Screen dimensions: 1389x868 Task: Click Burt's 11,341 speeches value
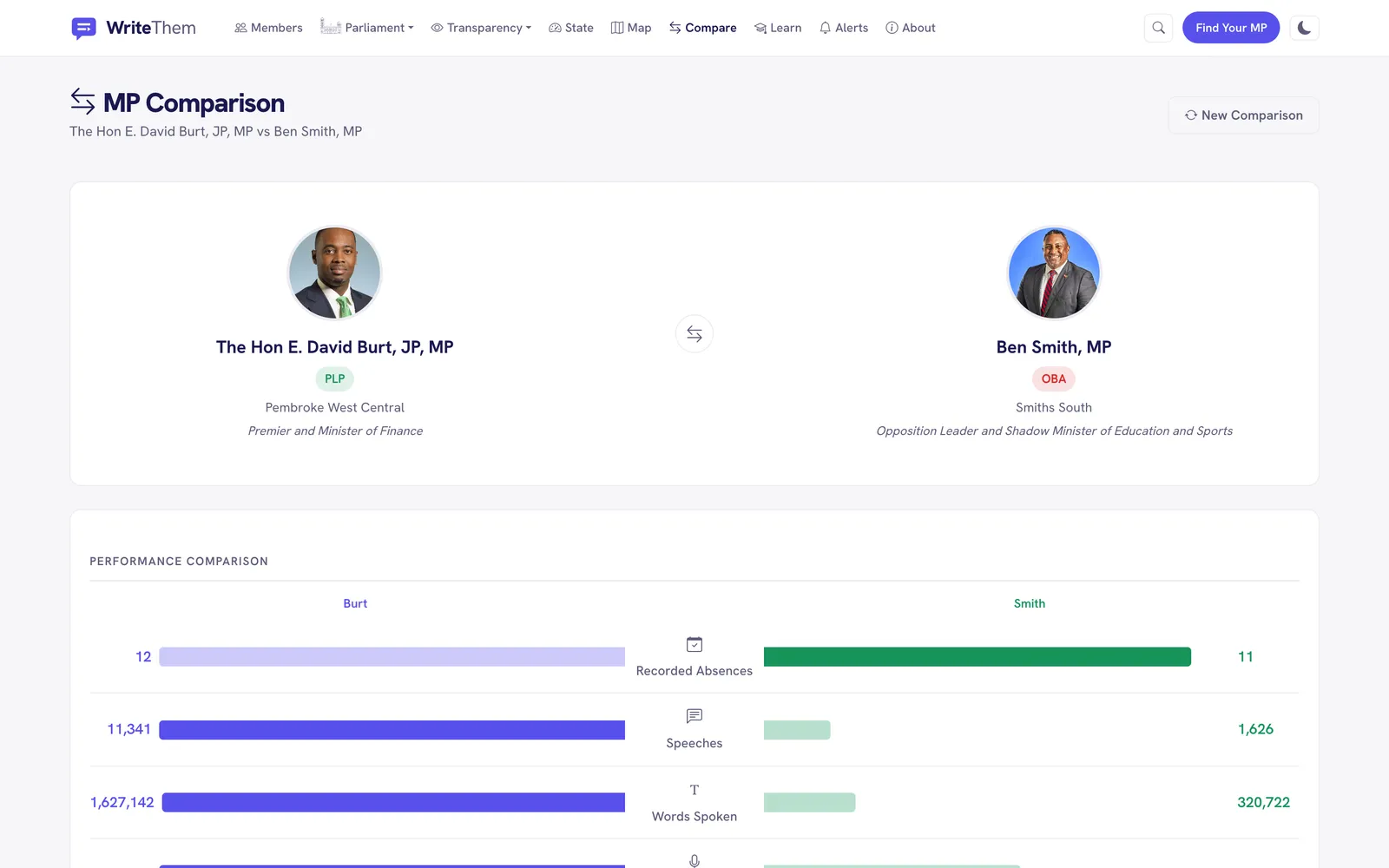(128, 729)
